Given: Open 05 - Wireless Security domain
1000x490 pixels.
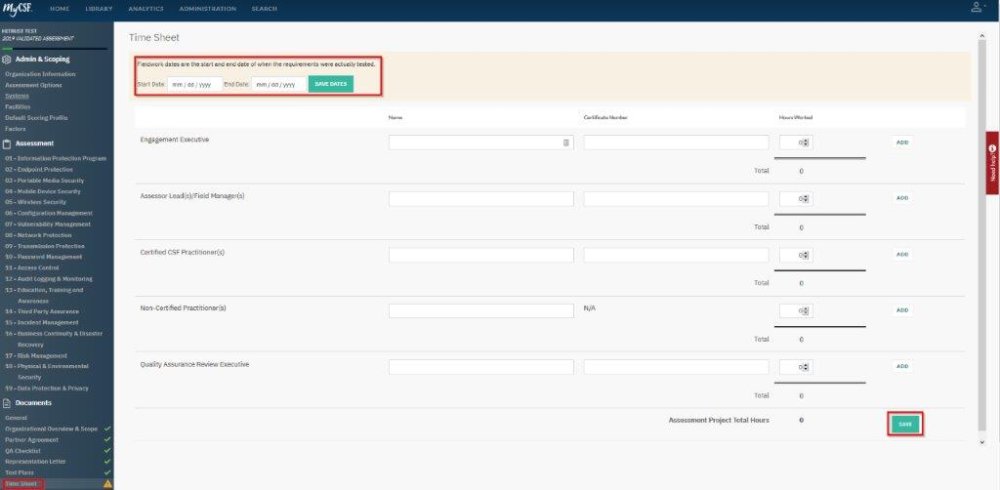Looking at the screenshot, I should click(35, 202).
